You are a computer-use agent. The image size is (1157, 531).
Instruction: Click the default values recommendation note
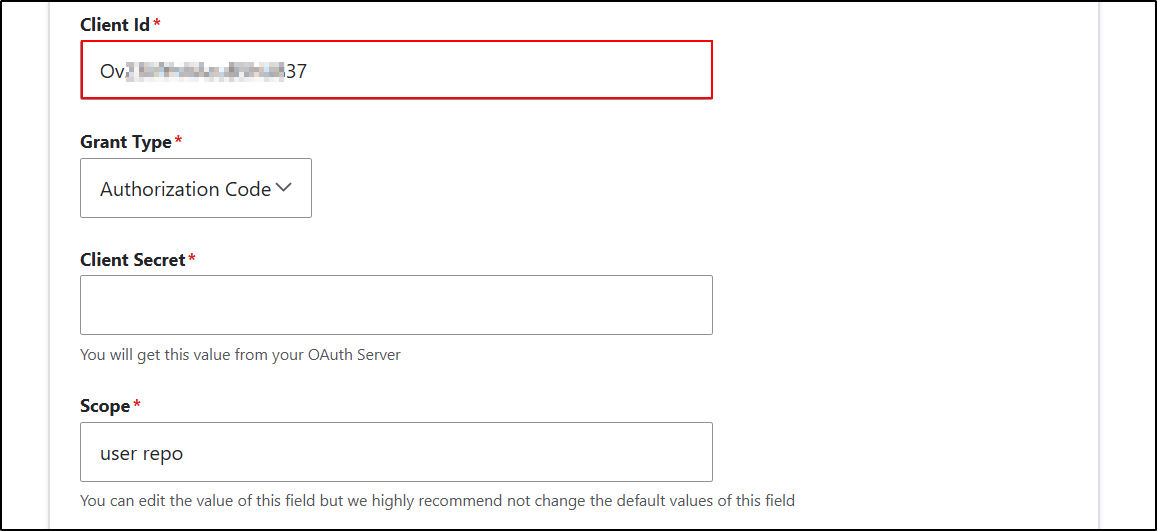[437, 500]
